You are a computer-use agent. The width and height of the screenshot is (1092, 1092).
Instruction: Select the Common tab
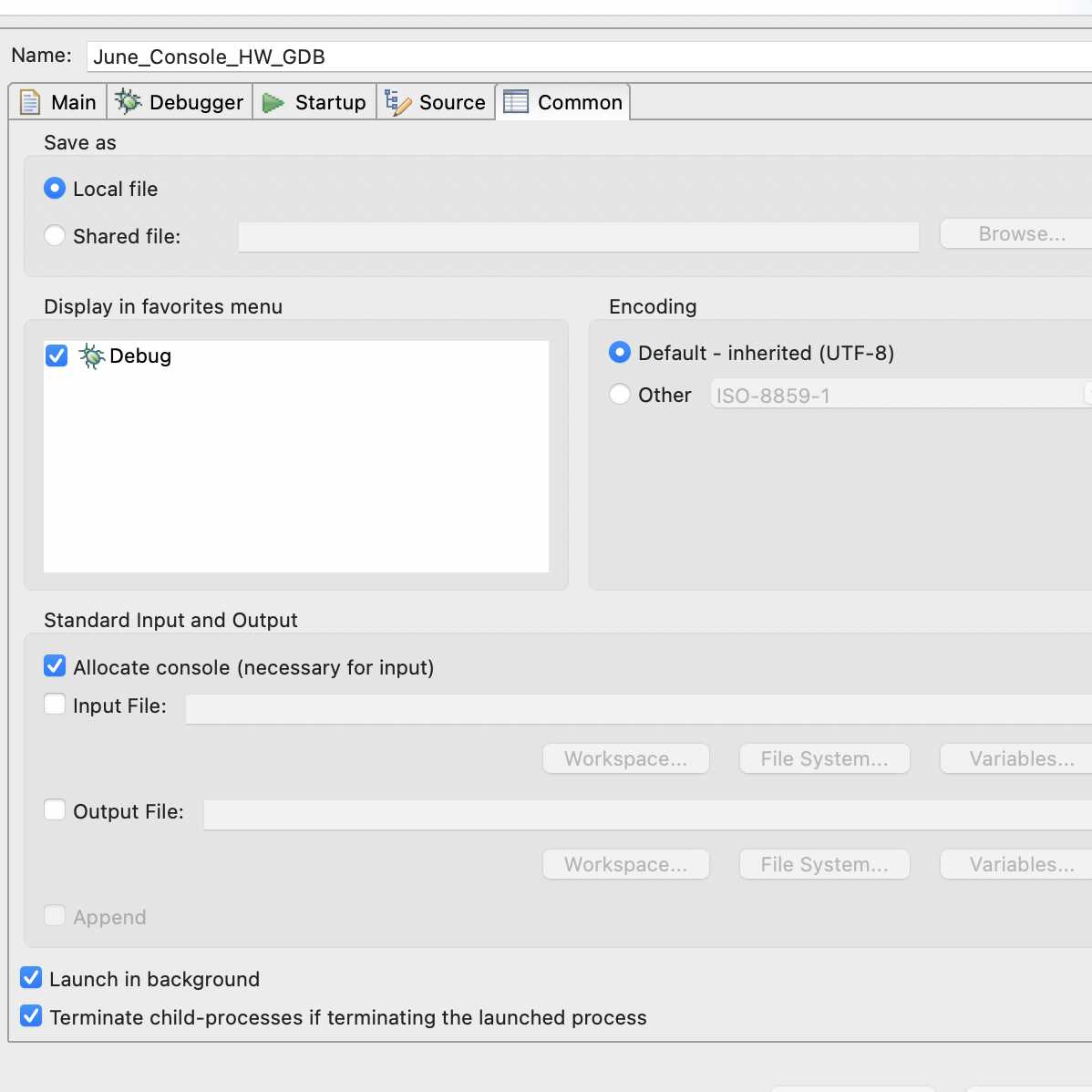point(562,102)
